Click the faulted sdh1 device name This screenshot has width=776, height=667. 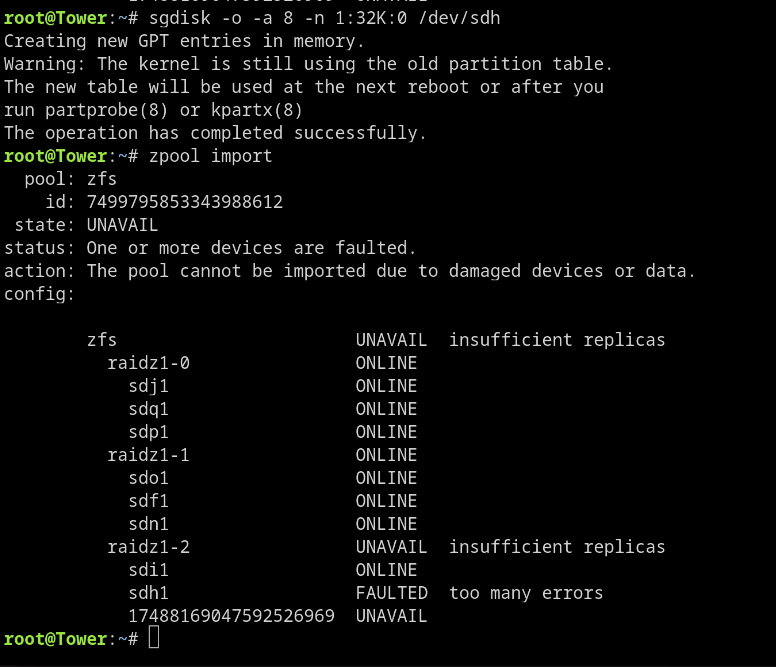[148, 593]
